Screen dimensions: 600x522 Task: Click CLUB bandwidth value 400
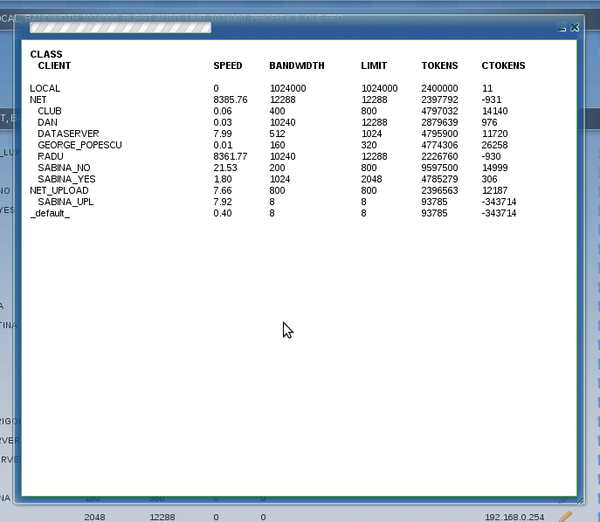coord(277,111)
